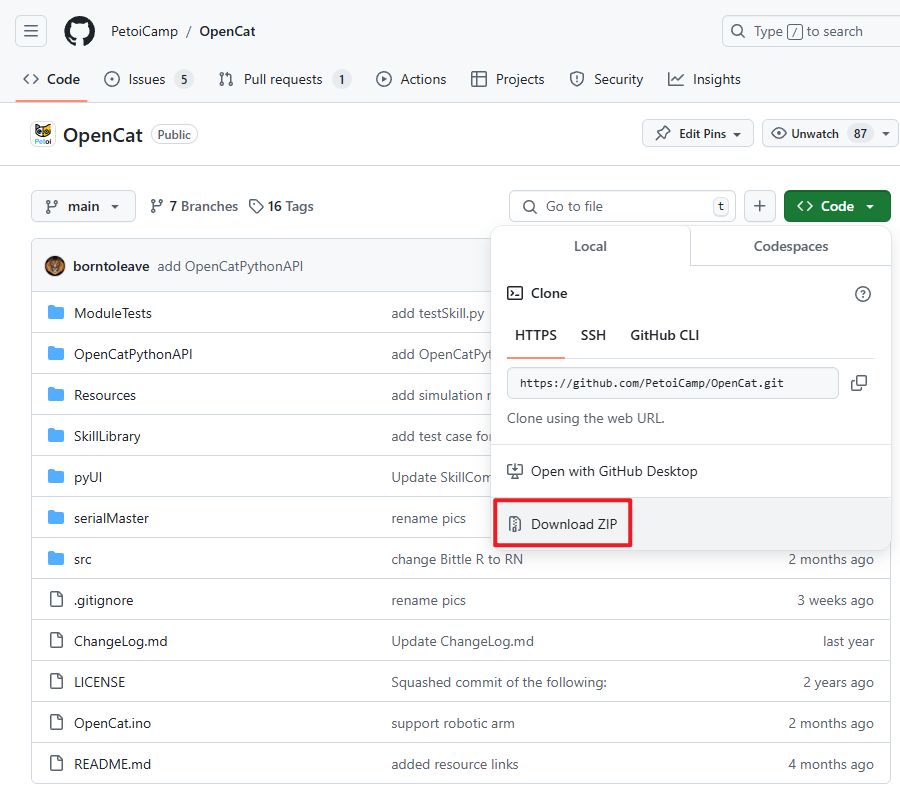Expand the Edit Pins dropdown
This screenshot has height=790, width=900.
pyautogui.click(x=697, y=134)
